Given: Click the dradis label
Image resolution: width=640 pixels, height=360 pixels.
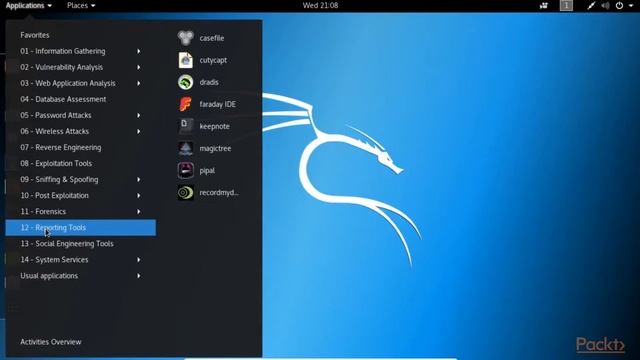Looking at the screenshot, I should (209, 82).
